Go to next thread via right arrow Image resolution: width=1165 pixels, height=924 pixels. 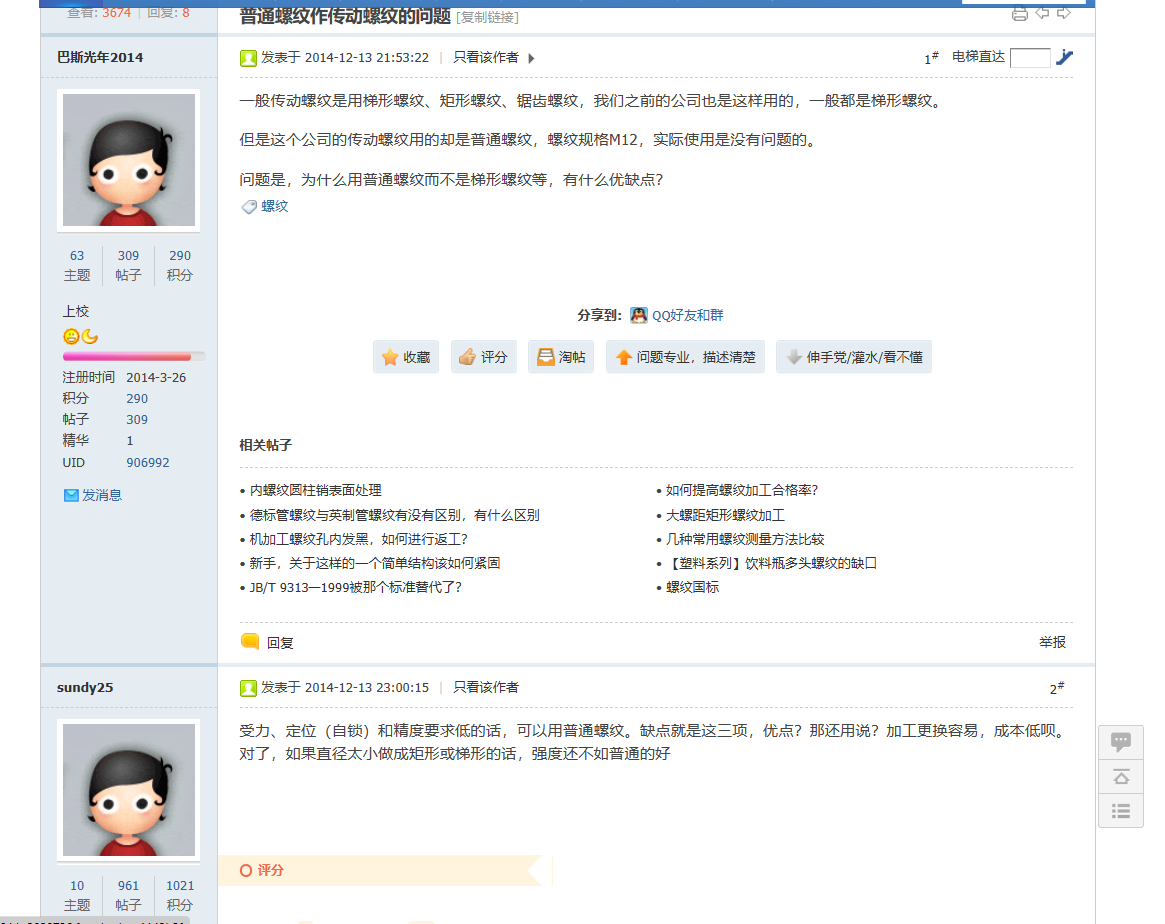coord(1064,13)
